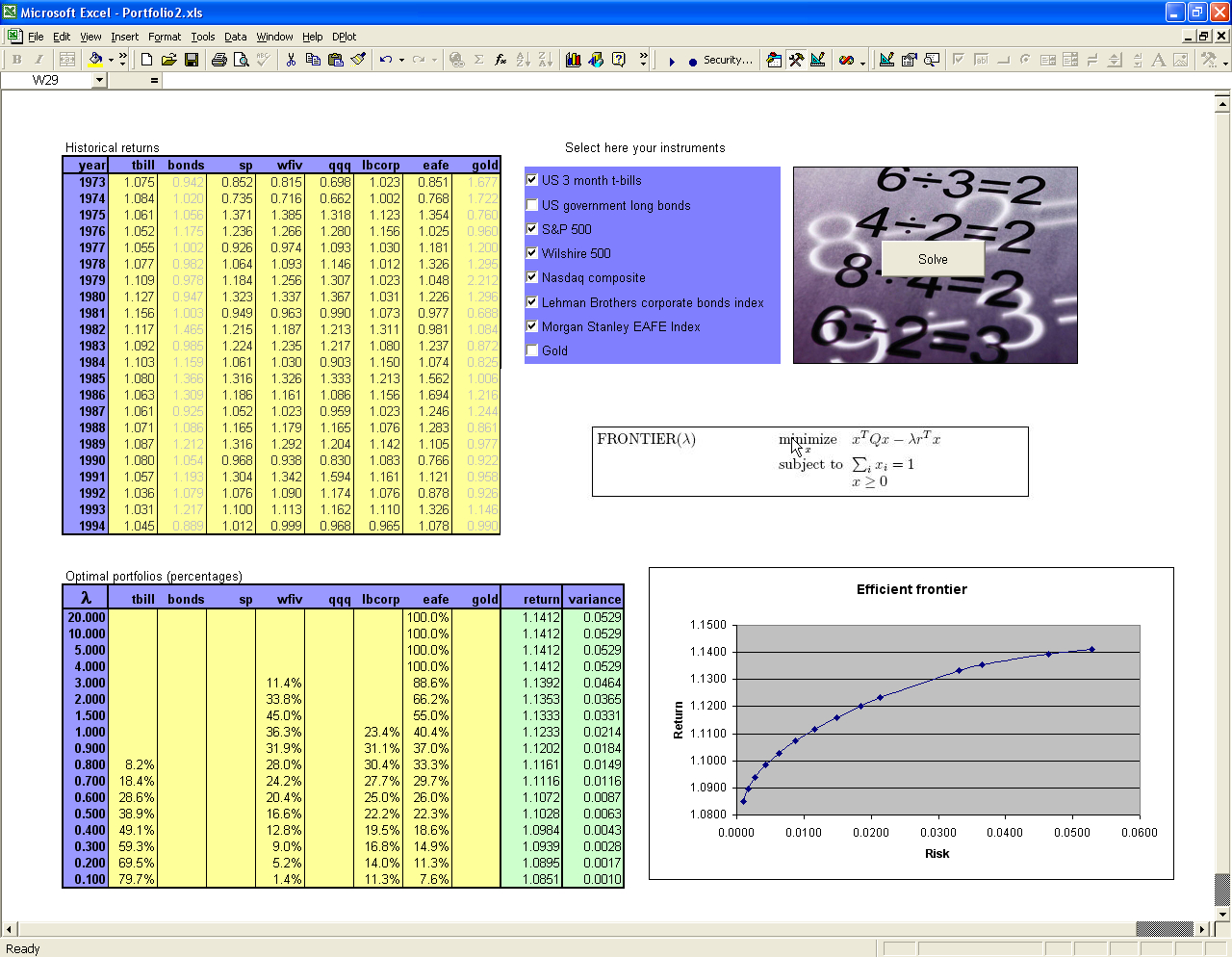Open the Fill Color dropdown arrow

(111, 60)
